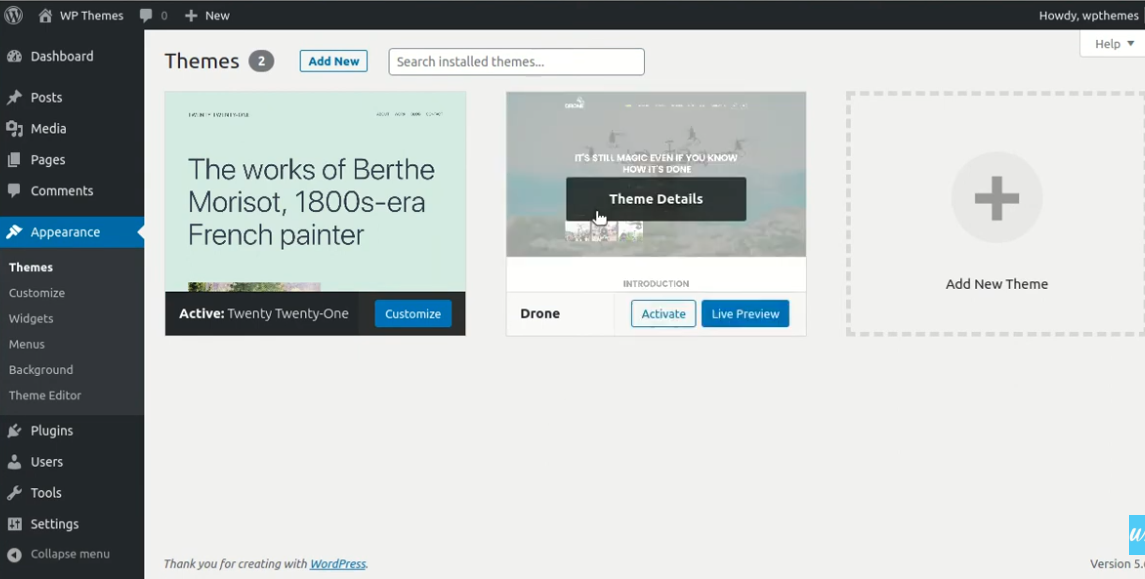Click the WordPress logo icon

pos(14,15)
